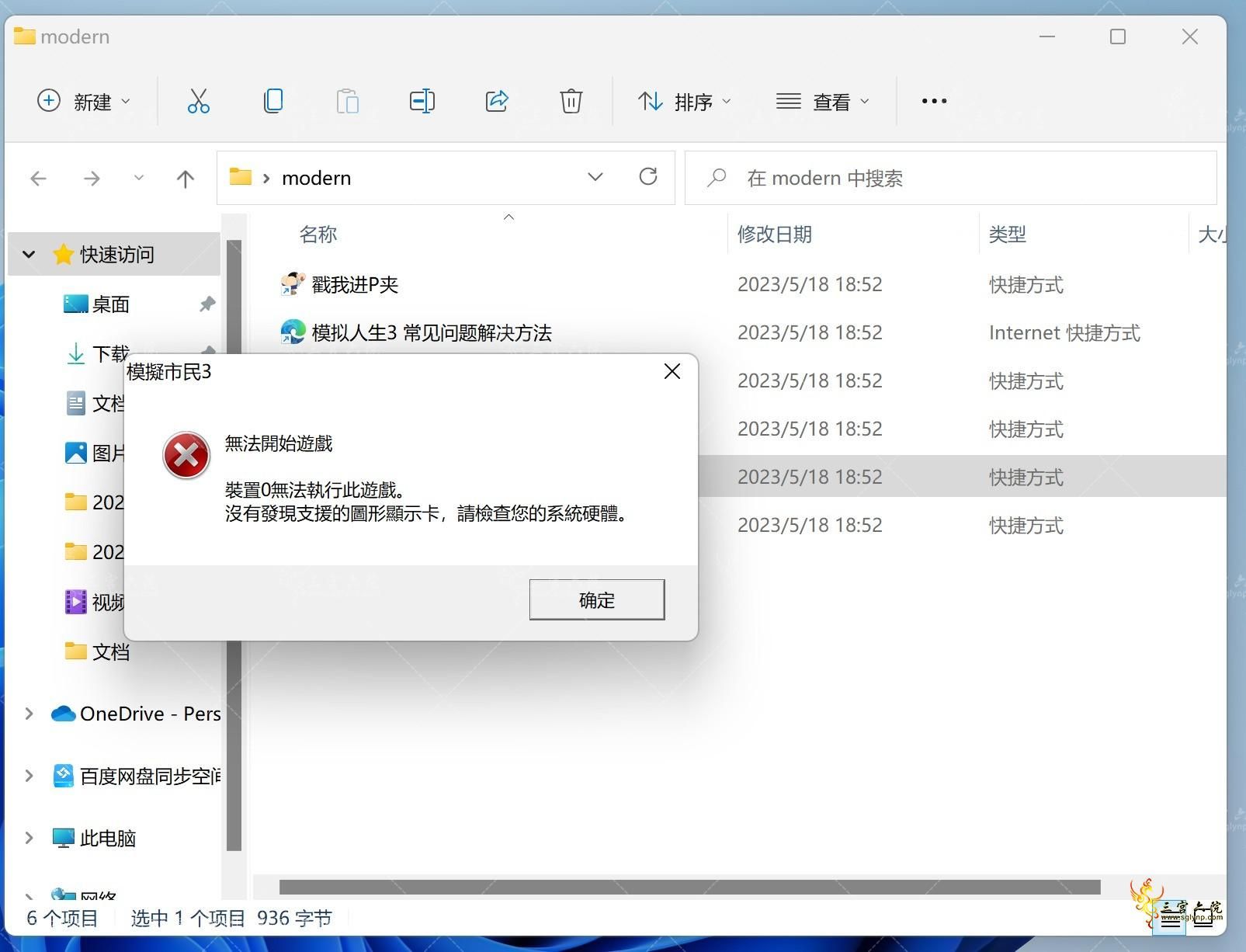Click the Cut scissors icon in toolbar

coord(198,101)
